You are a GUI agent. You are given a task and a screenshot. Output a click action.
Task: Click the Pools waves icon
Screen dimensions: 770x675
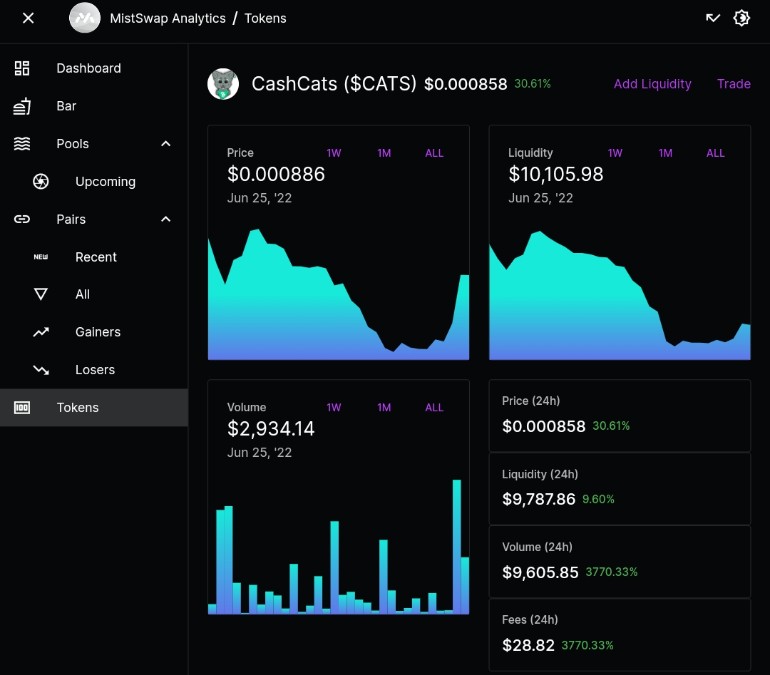[x=22, y=144]
